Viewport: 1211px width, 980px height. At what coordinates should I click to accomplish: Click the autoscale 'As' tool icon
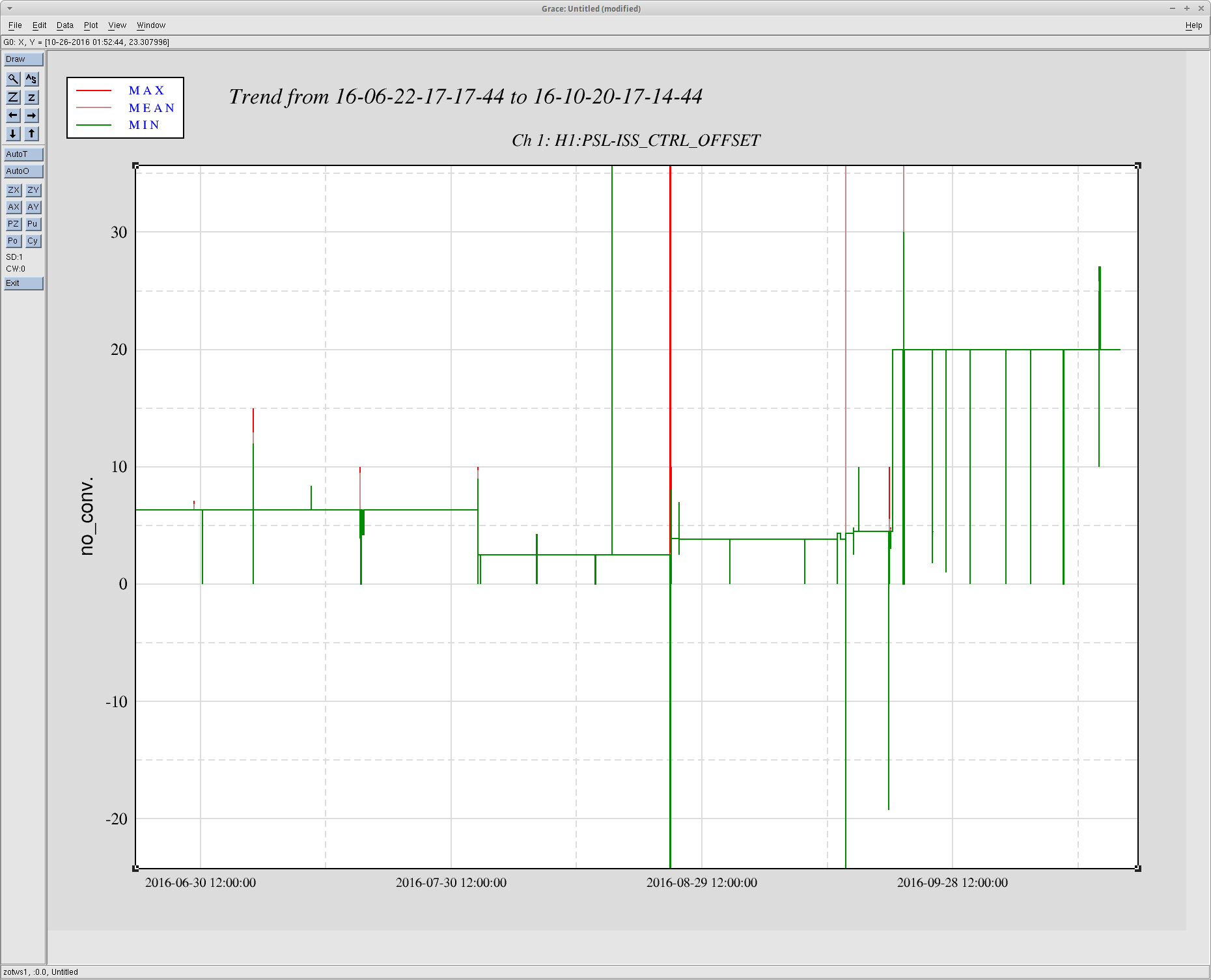pyautogui.click(x=31, y=79)
